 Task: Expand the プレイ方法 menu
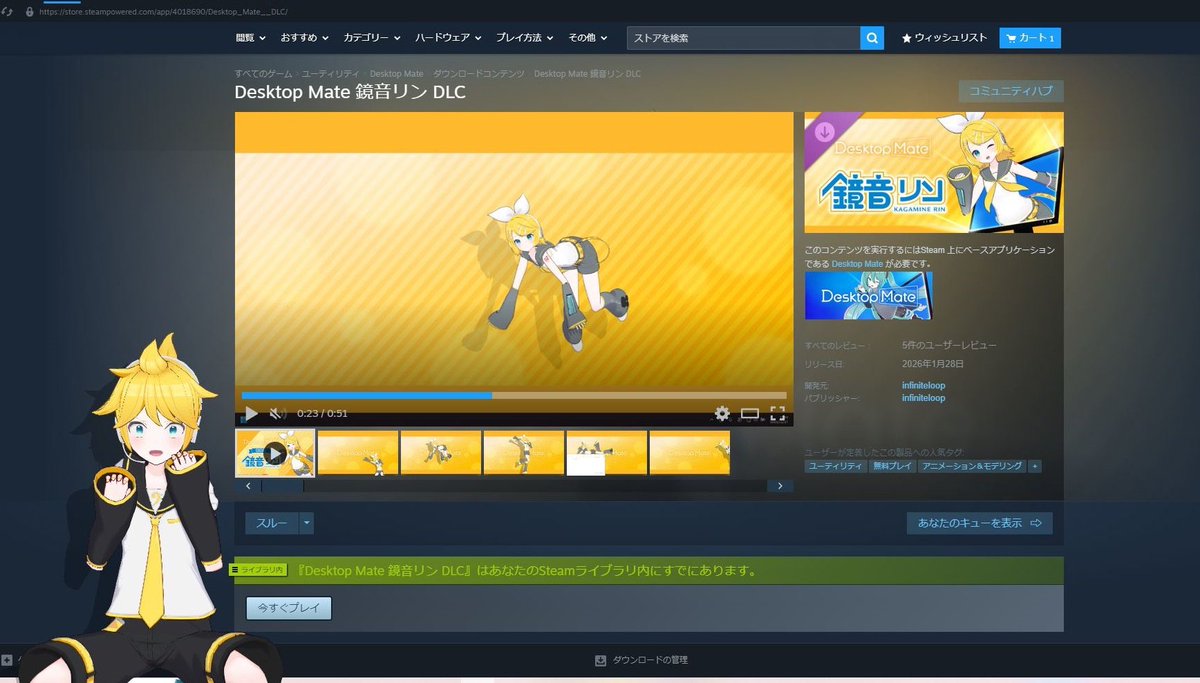[525, 38]
